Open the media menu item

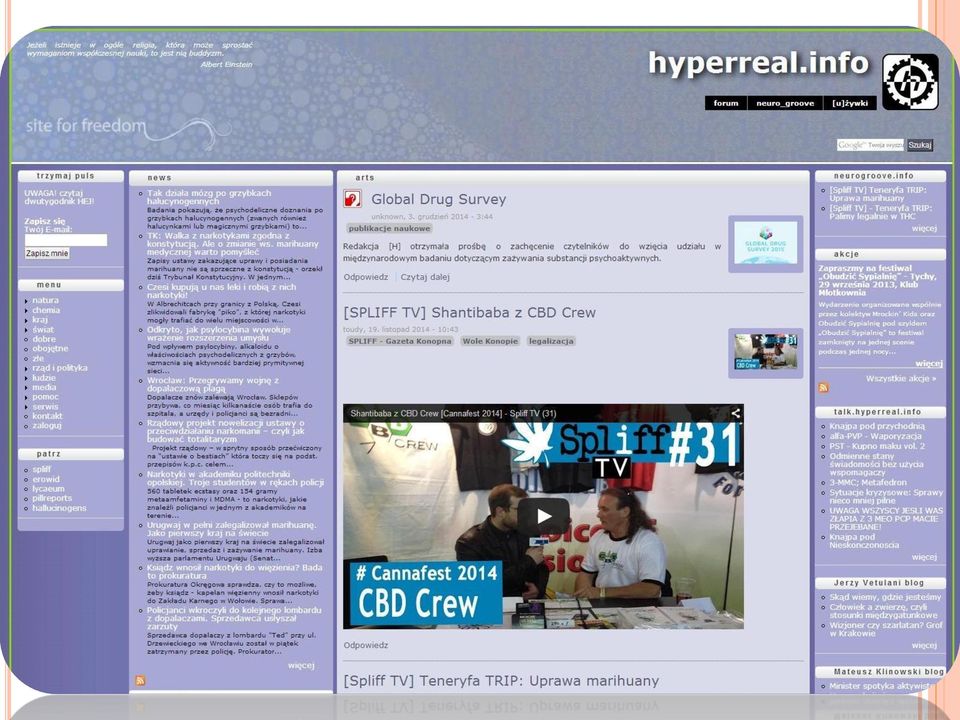(x=44, y=387)
